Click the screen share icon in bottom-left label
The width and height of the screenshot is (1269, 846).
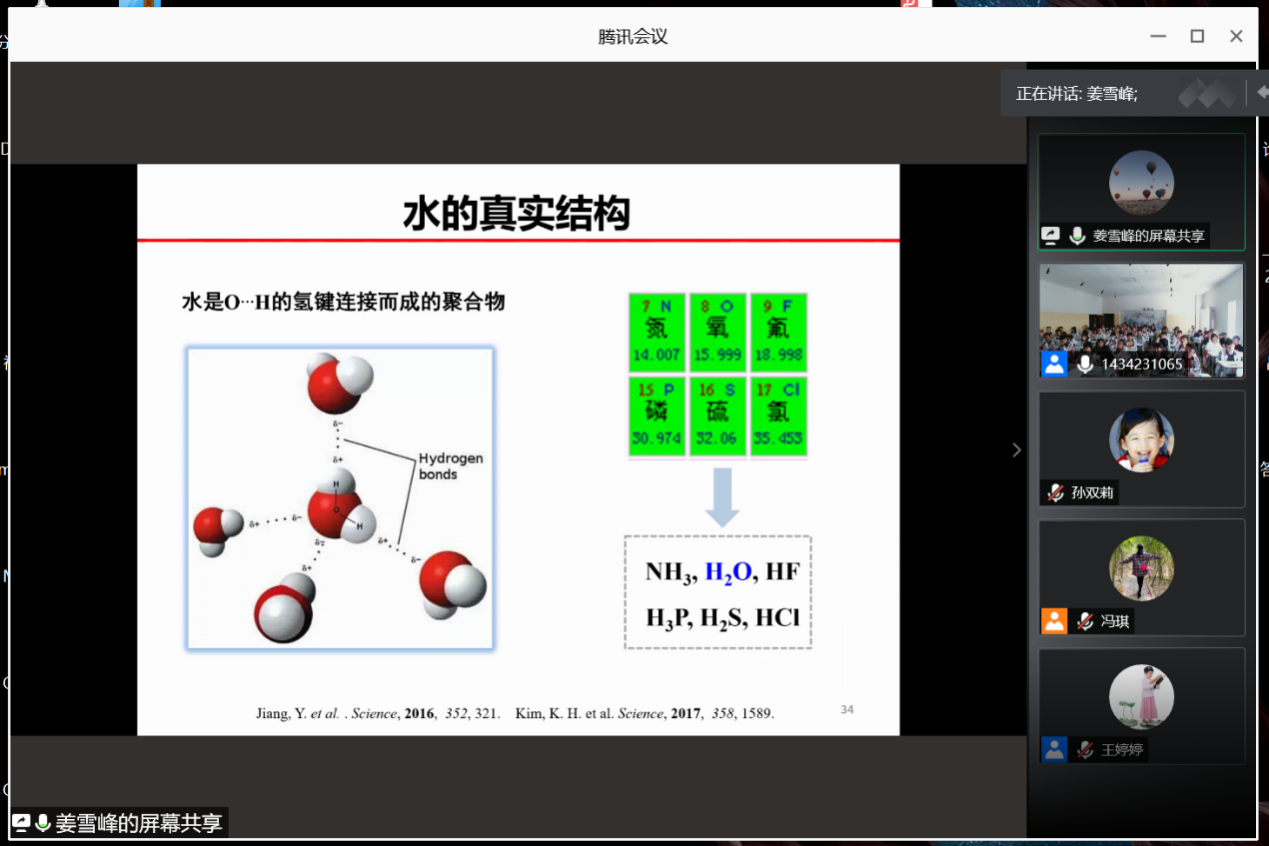[x=21, y=823]
